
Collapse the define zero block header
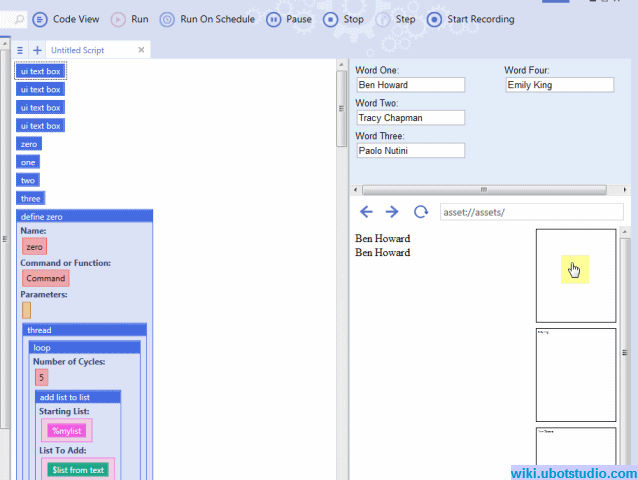point(85,216)
